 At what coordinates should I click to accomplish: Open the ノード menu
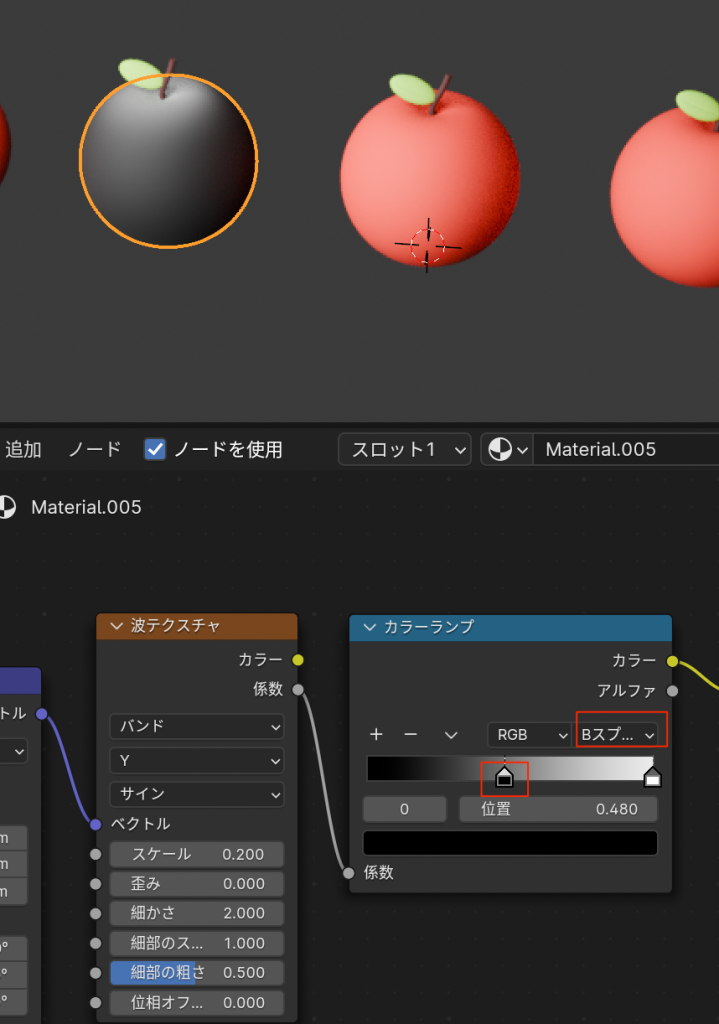click(94, 450)
